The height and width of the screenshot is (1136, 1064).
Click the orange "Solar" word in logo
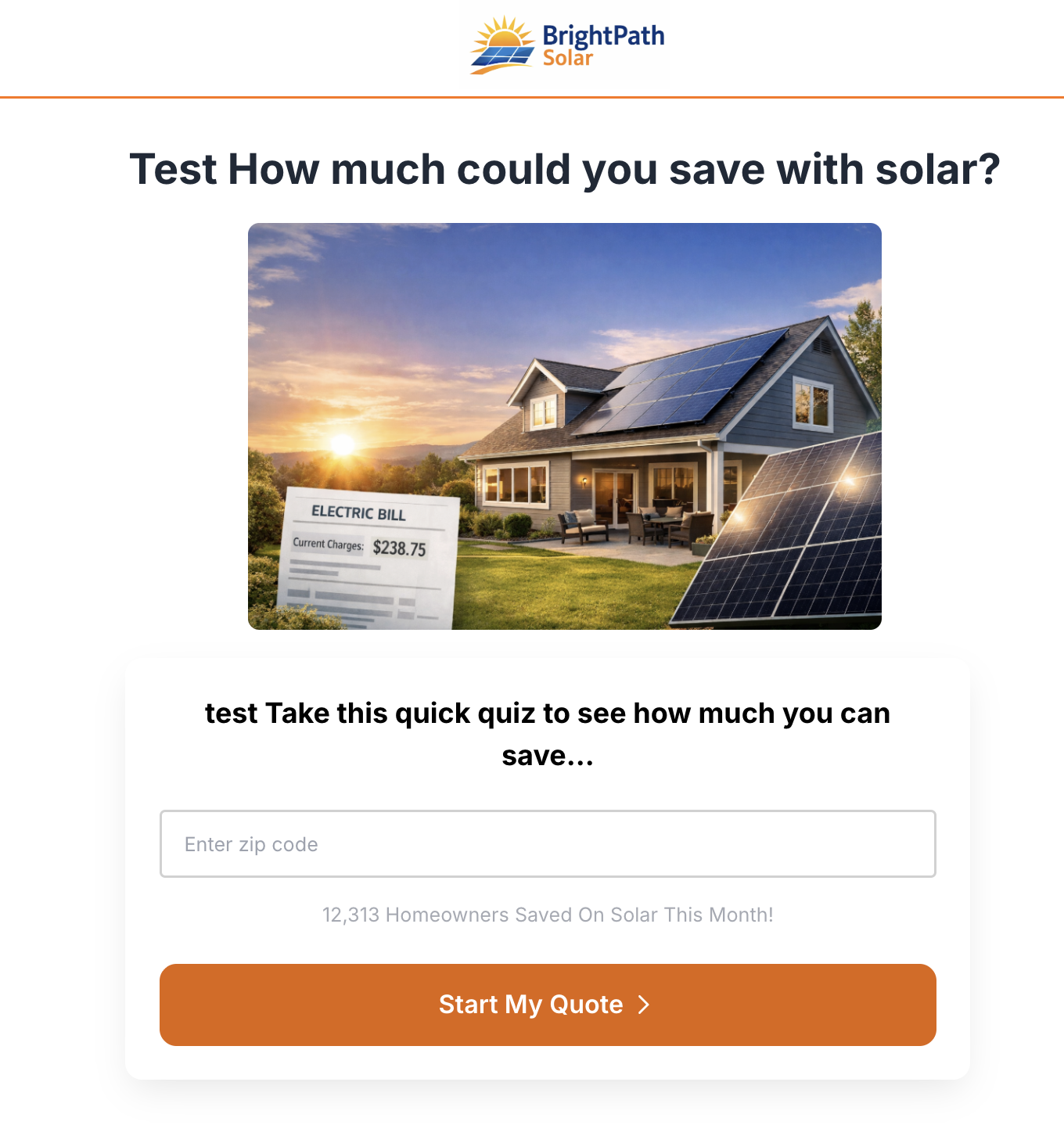point(568,59)
